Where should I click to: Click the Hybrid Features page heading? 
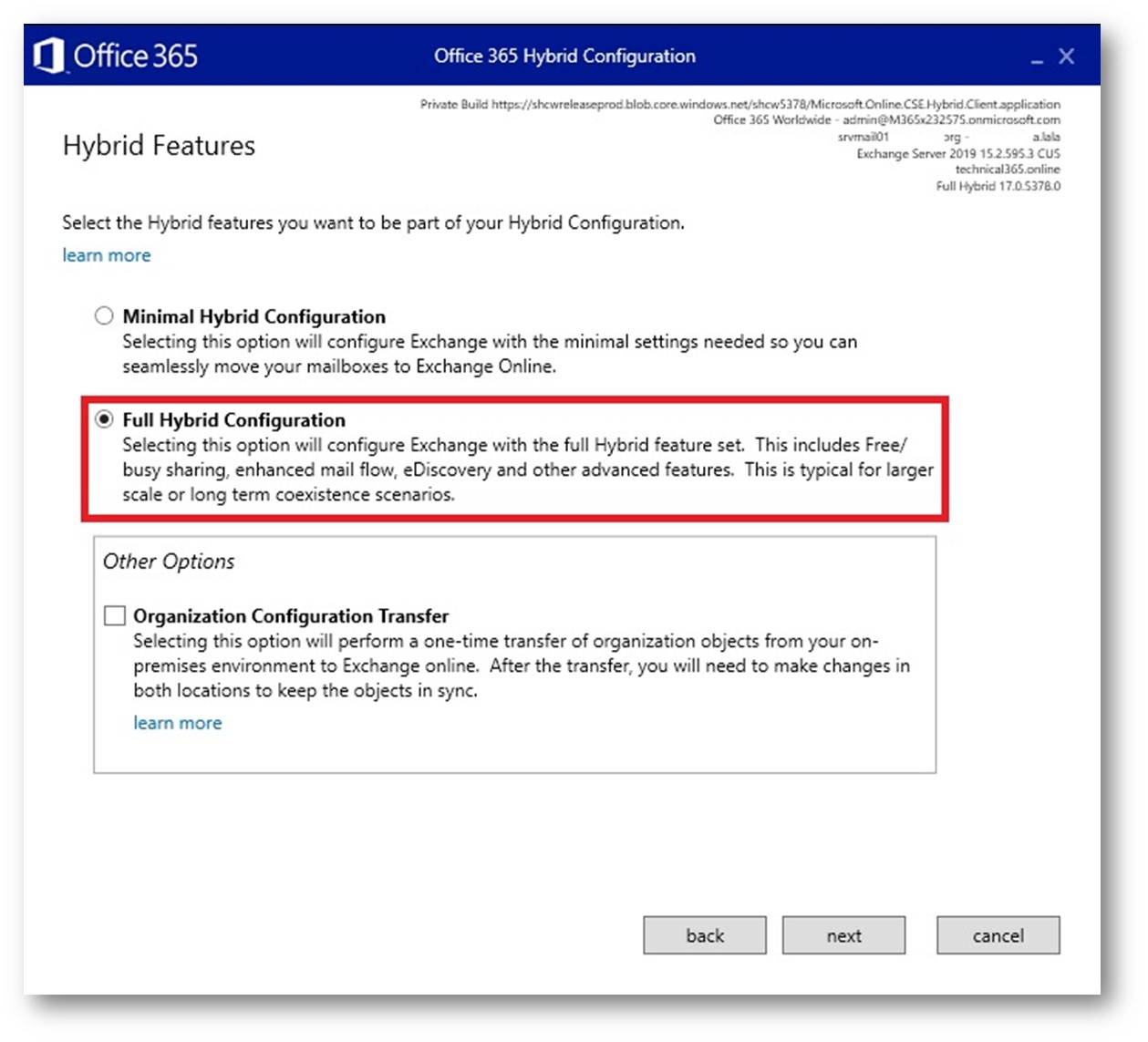159,146
